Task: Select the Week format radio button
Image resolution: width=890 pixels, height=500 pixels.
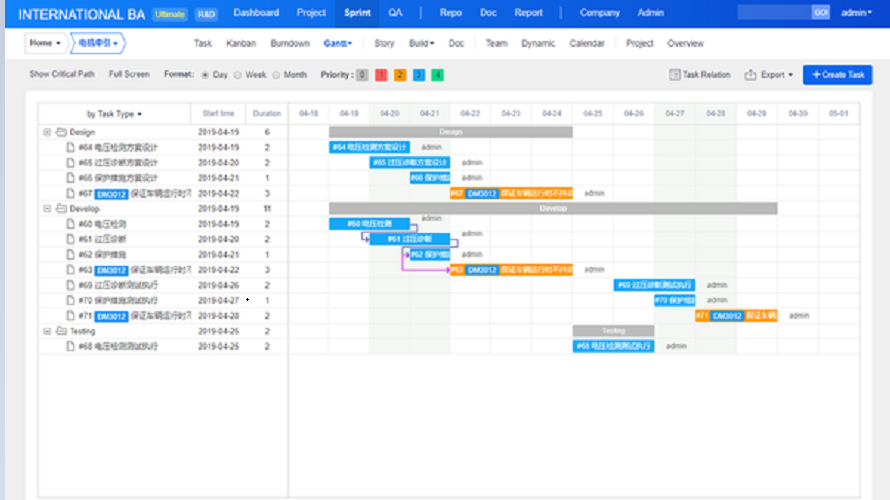Action: click(x=237, y=75)
